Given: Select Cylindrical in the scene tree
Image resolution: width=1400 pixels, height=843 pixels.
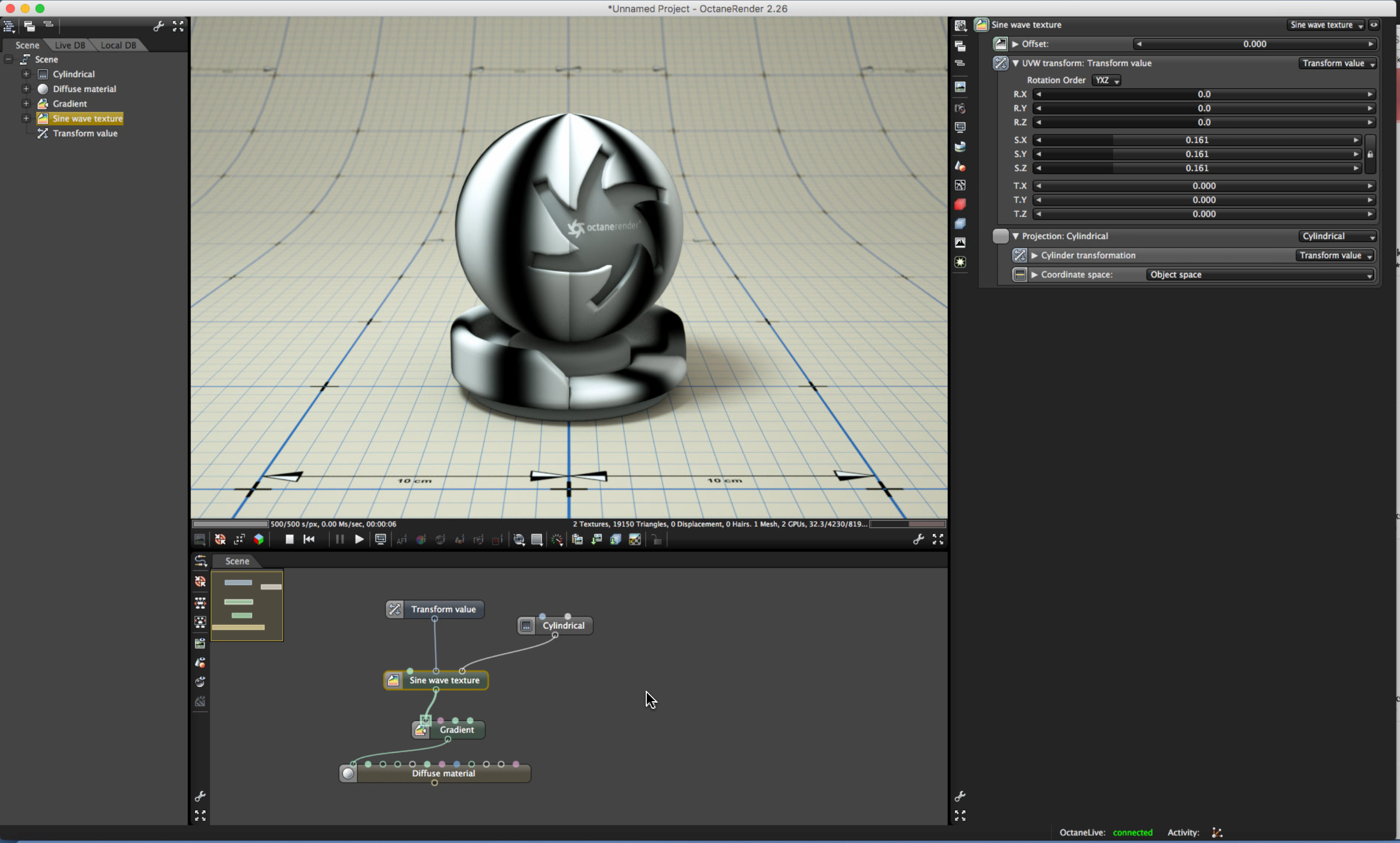Looking at the screenshot, I should [73, 74].
